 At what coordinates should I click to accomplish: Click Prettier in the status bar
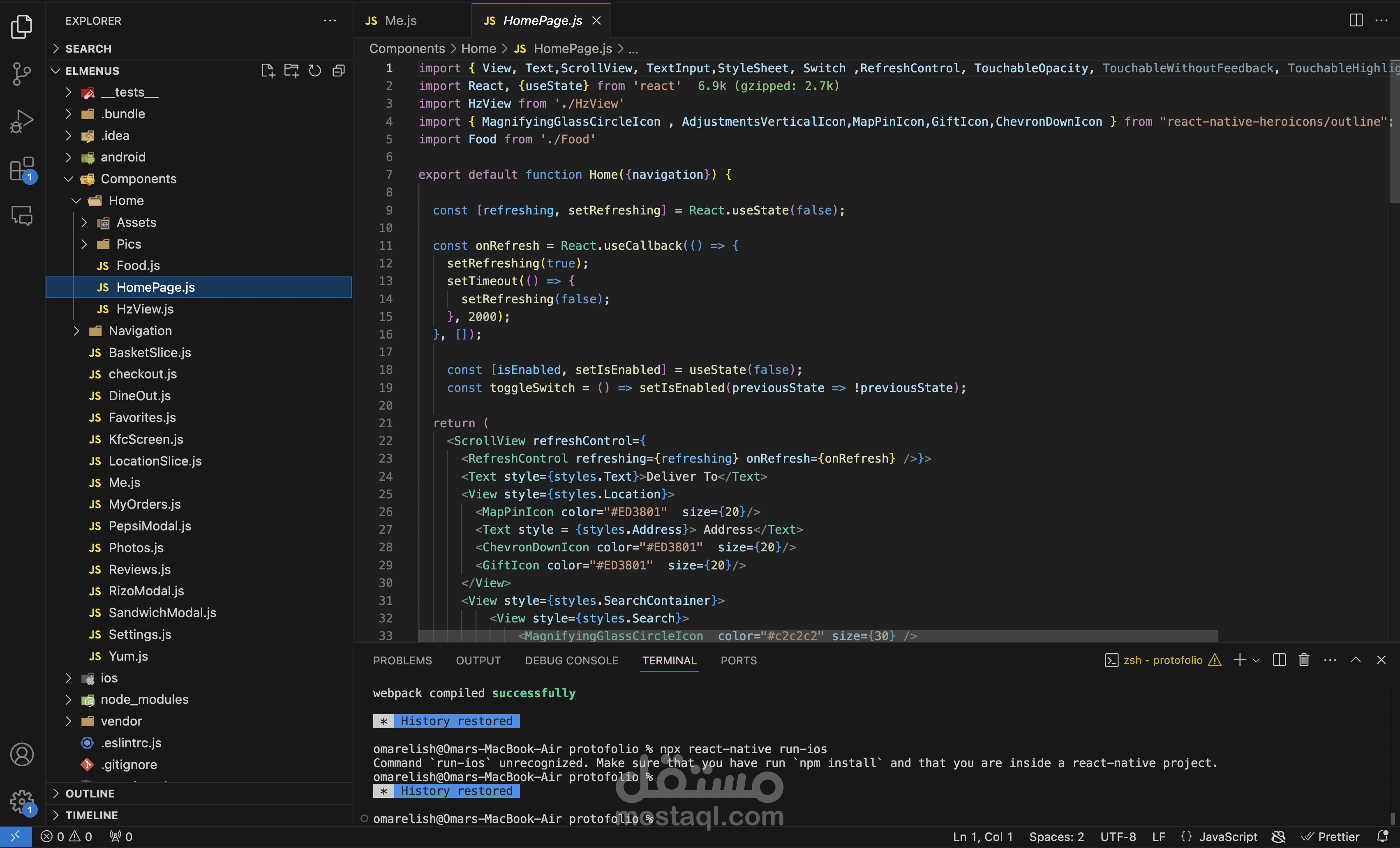(x=1331, y=836)
